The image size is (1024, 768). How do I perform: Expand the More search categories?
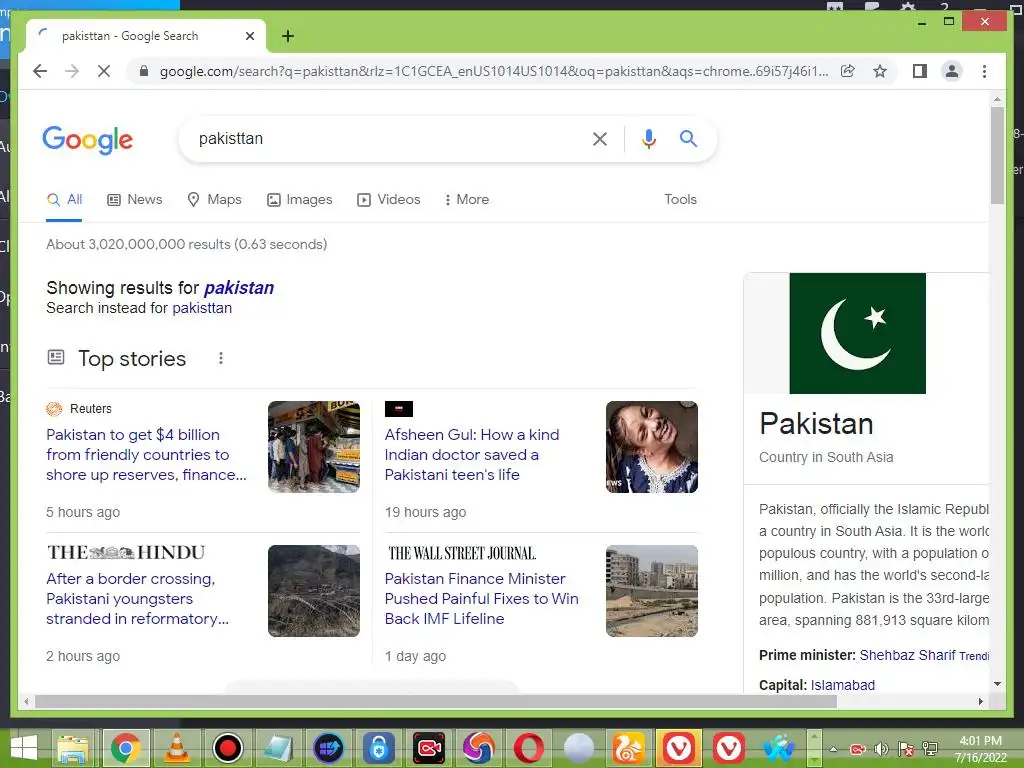(x=466, y=200)
